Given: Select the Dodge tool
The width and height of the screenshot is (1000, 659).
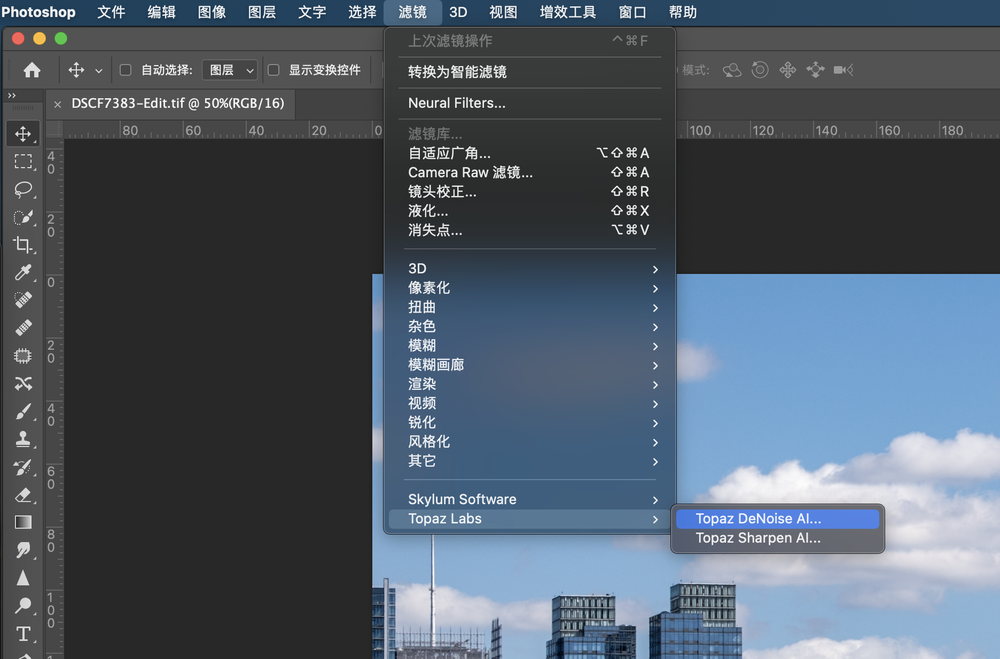Looking at the screenshot, I should coord(23,605).
